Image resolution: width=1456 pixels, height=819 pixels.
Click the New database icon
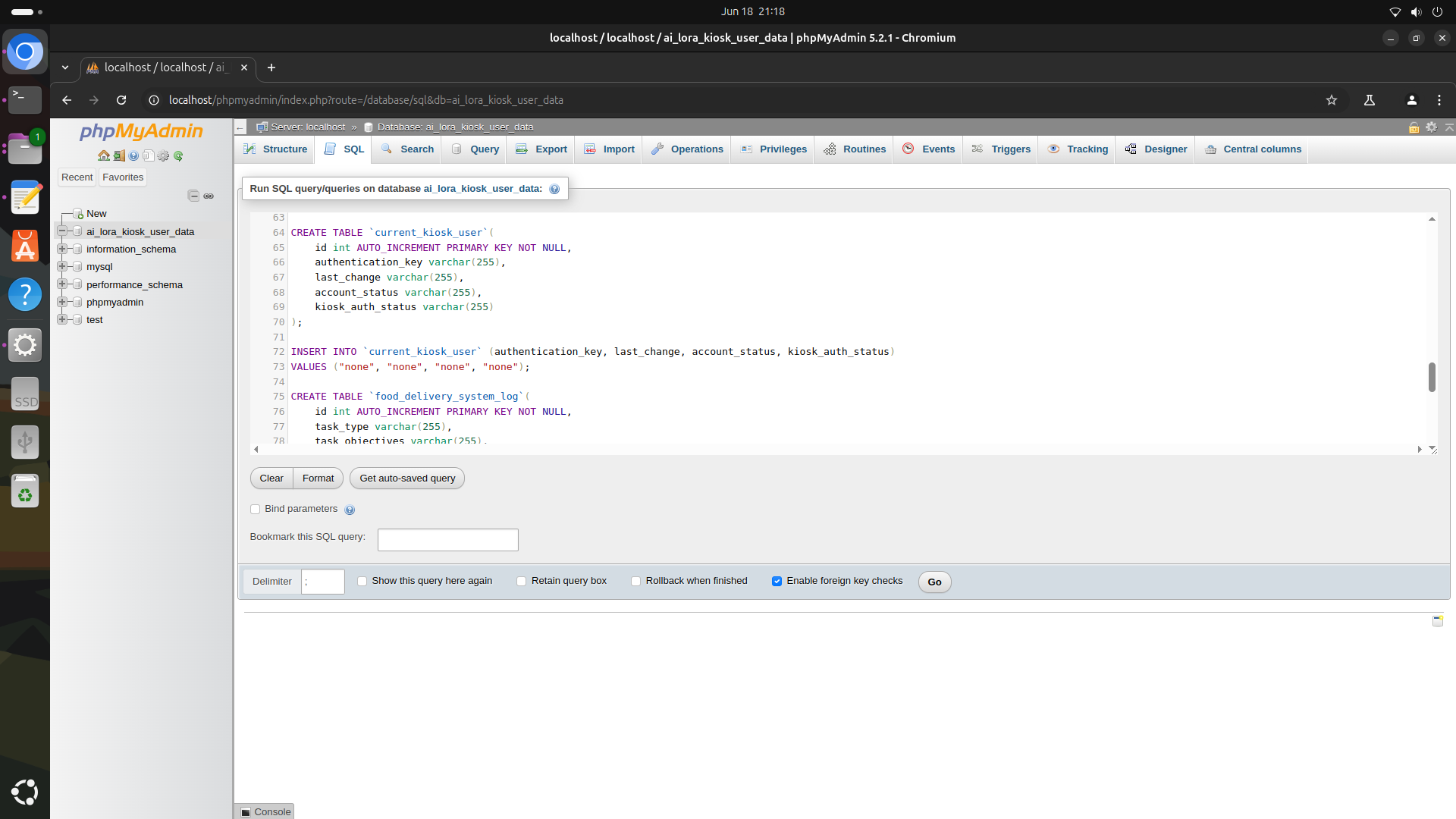[x=77, y=214]
